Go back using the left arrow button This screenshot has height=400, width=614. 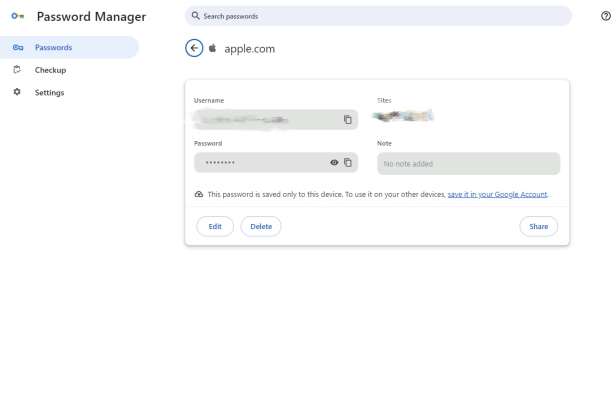(194, 48)
